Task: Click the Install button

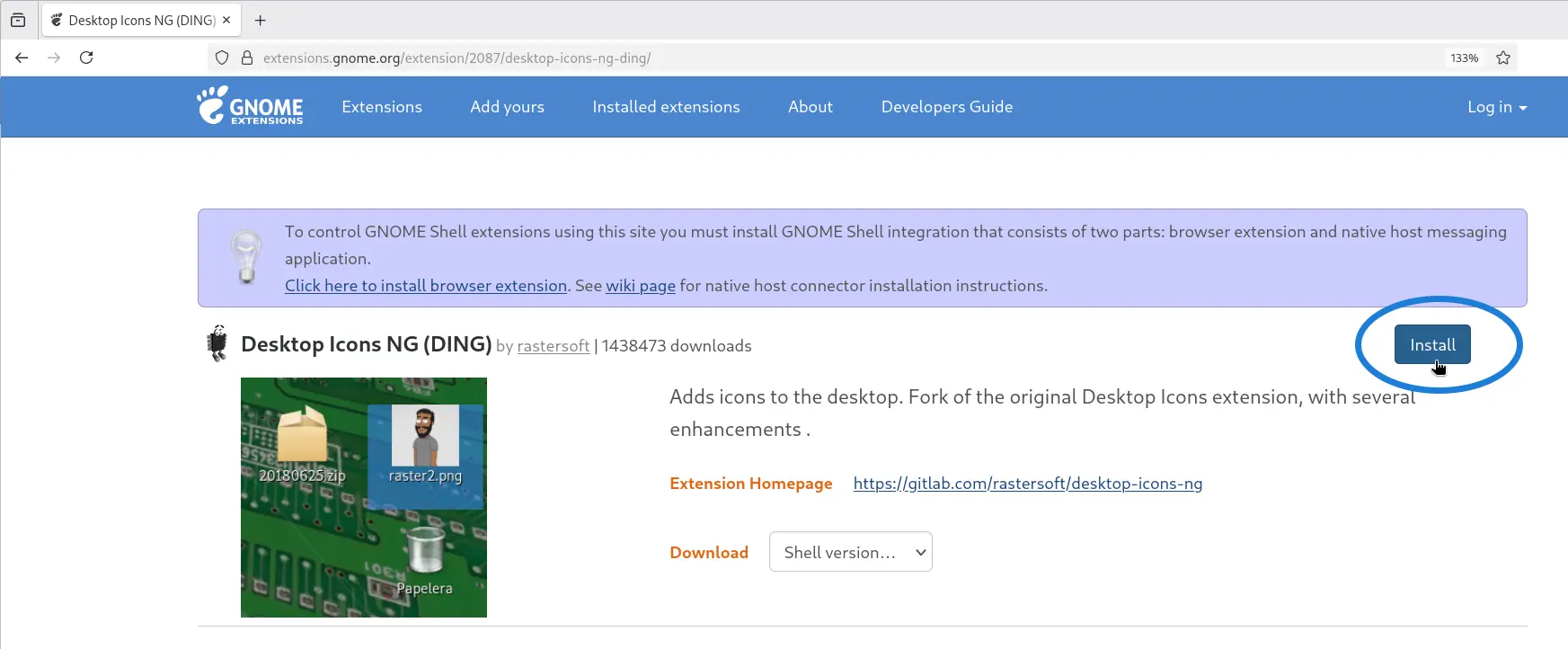Action: coord(1432,344)
